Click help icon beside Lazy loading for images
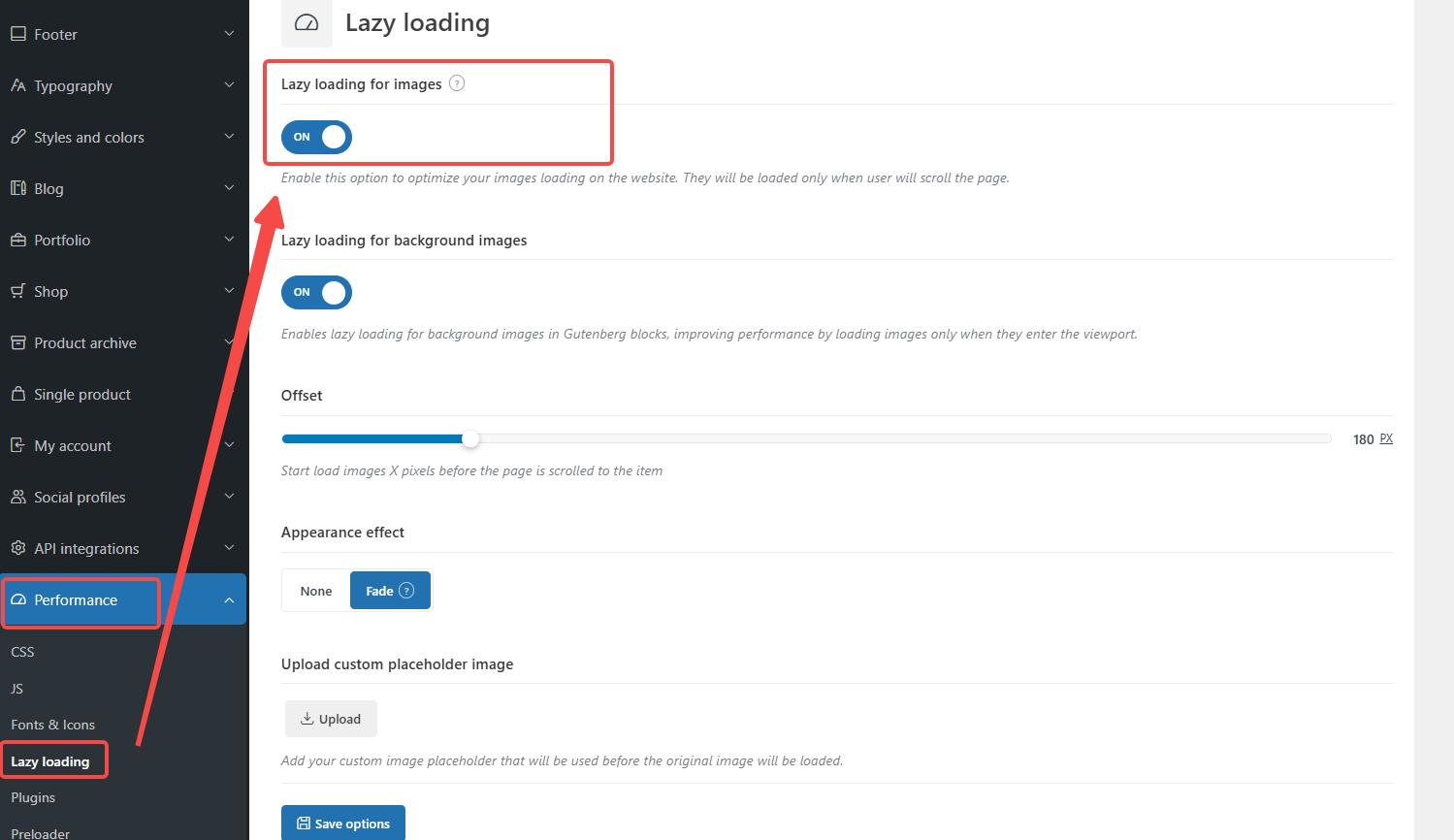The height and width of the screenshot is (840, 1454). (457, 83)
